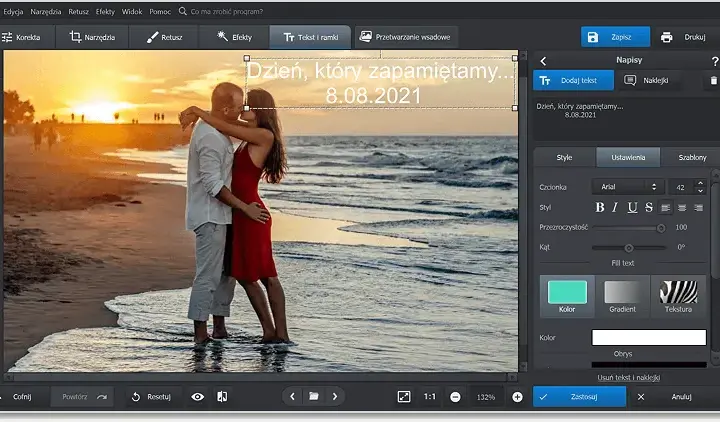Zoom out with the minus icon
This screenshot has width=720, height=422.
click(x=455, y=397)
